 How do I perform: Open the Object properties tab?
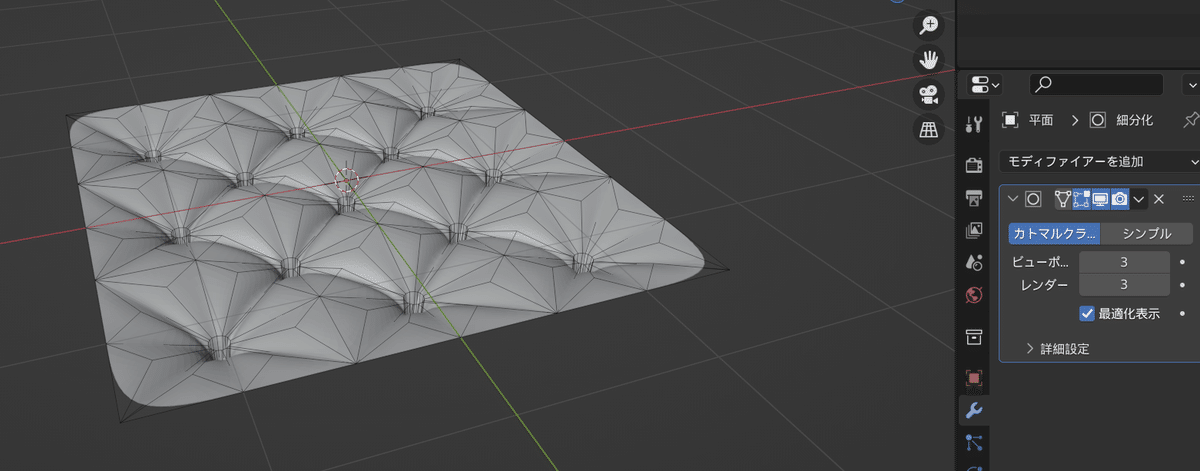pyautogui.click(x=974, y=378)
